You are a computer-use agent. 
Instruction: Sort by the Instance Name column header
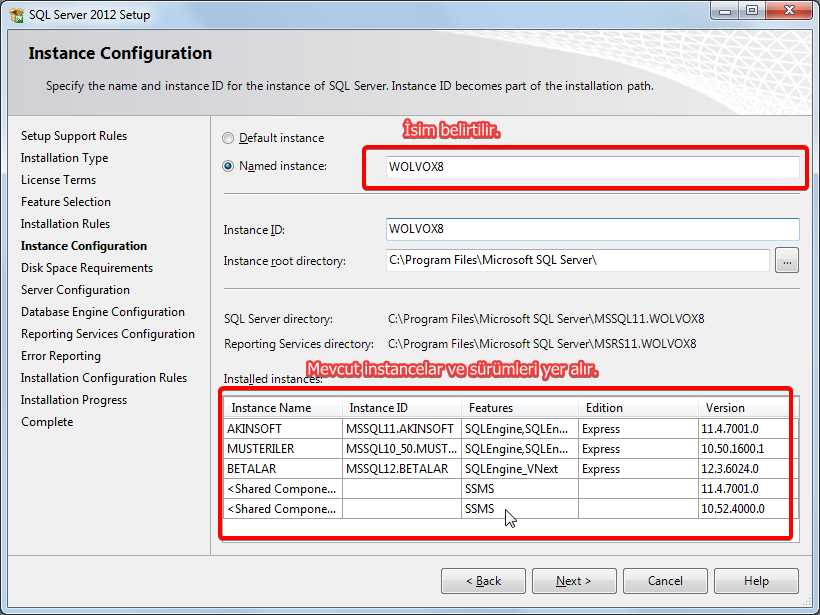283,408
